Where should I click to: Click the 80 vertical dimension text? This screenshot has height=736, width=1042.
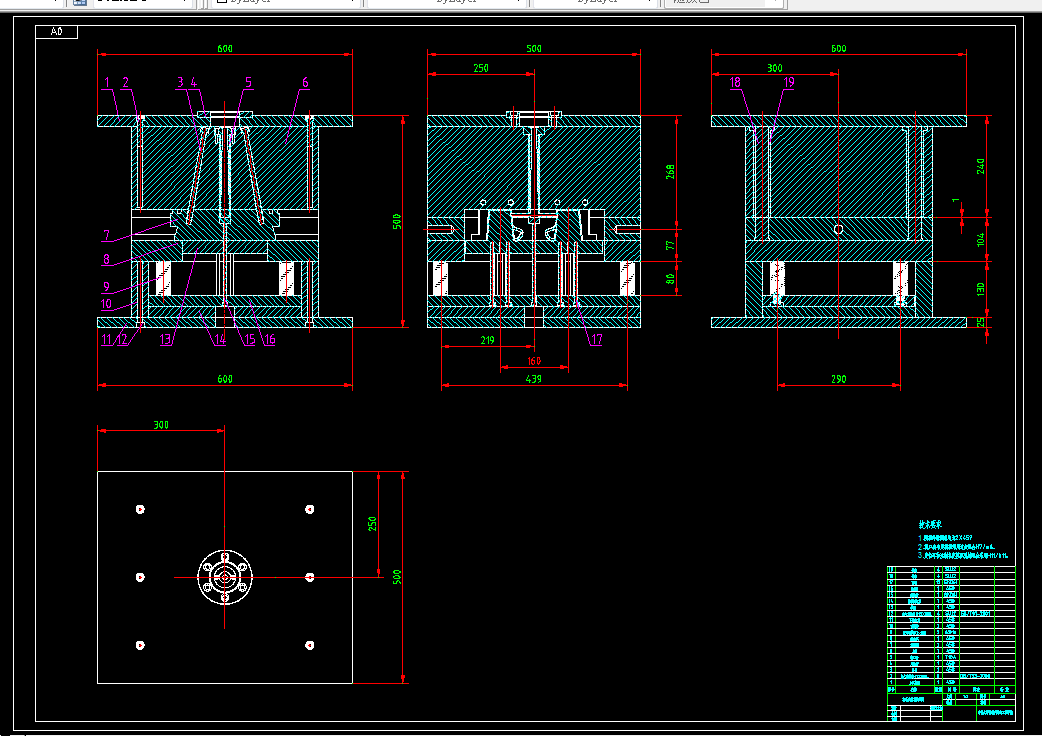click(670, 279)
